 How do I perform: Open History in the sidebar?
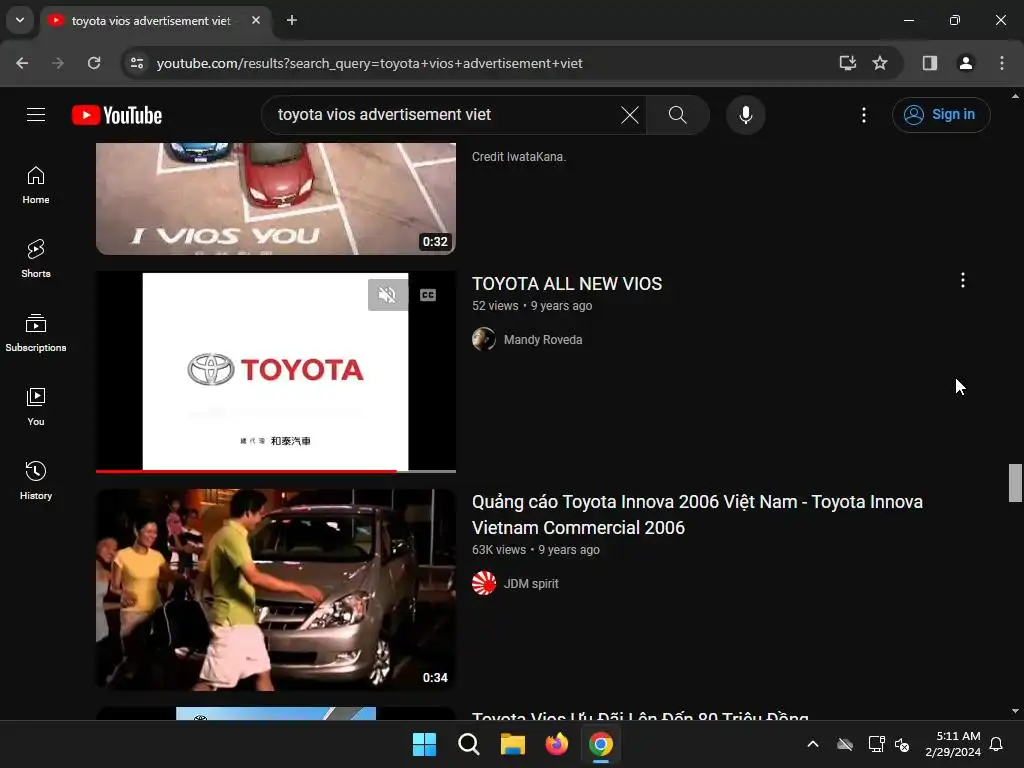(36, 481)
